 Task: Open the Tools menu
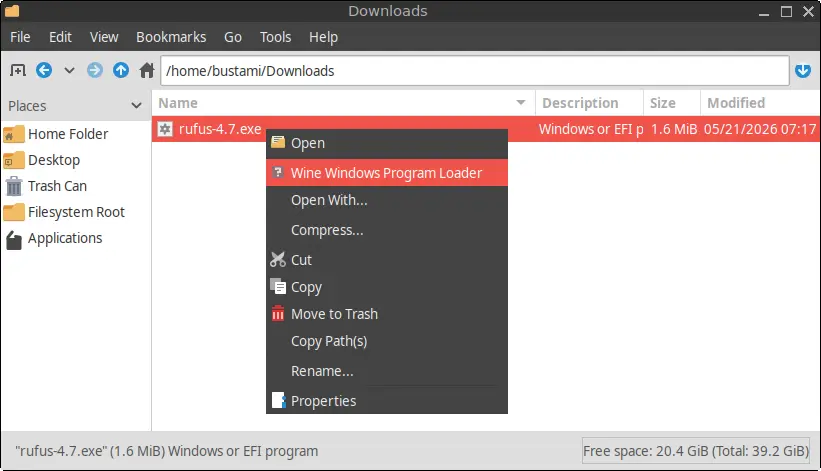275,37
